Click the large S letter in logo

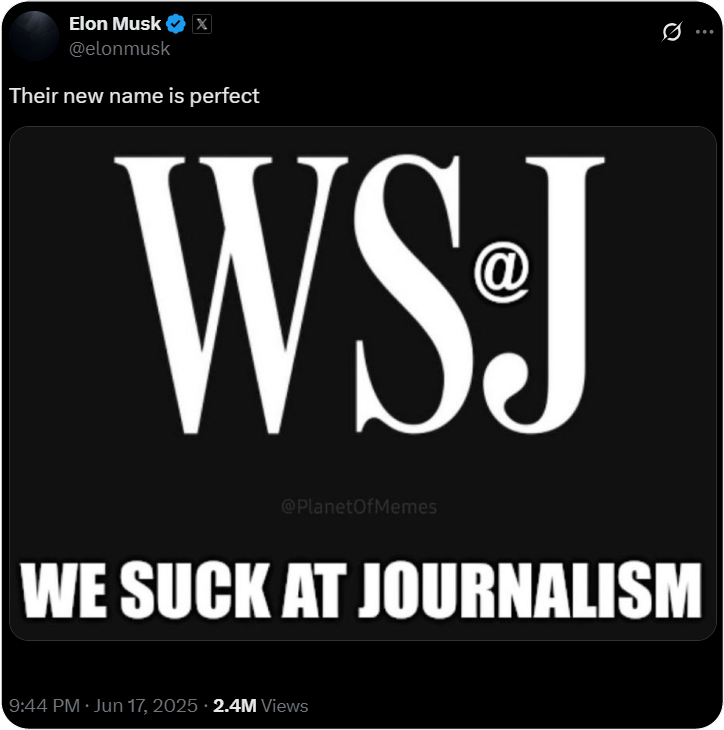coord(412,295)
